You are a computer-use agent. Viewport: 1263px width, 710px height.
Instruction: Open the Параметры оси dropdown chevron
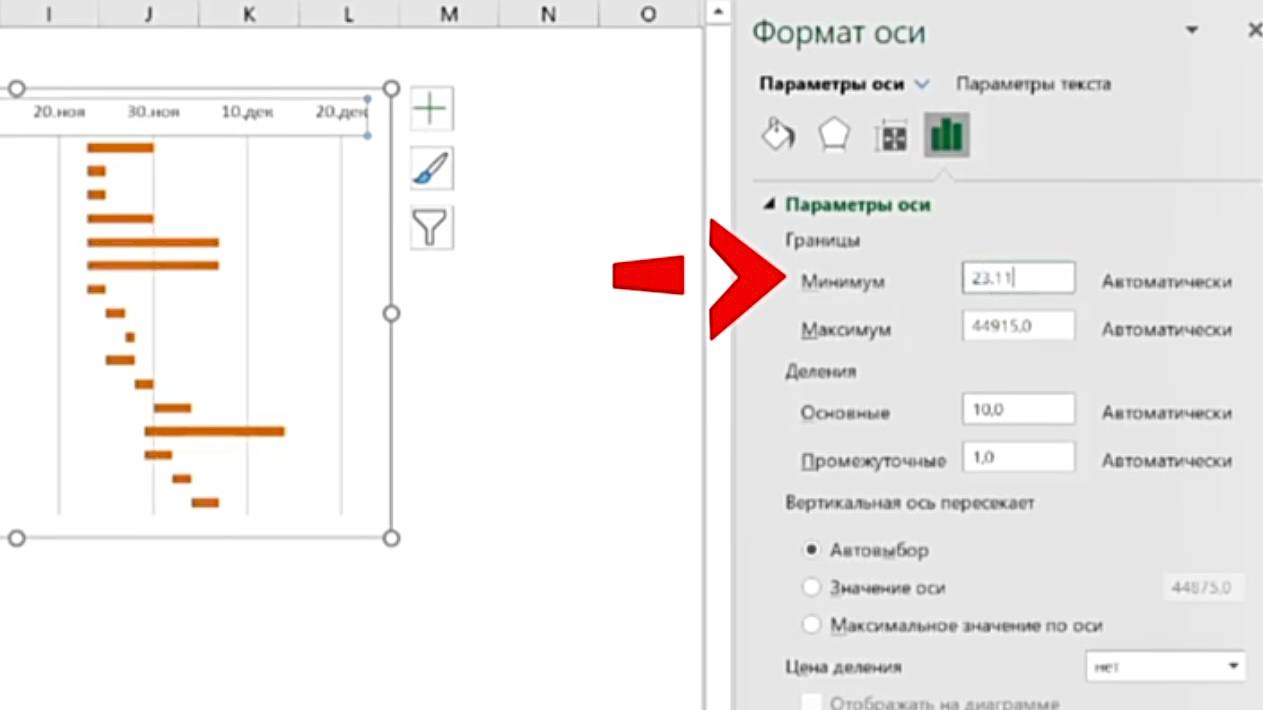click(922, 85)
